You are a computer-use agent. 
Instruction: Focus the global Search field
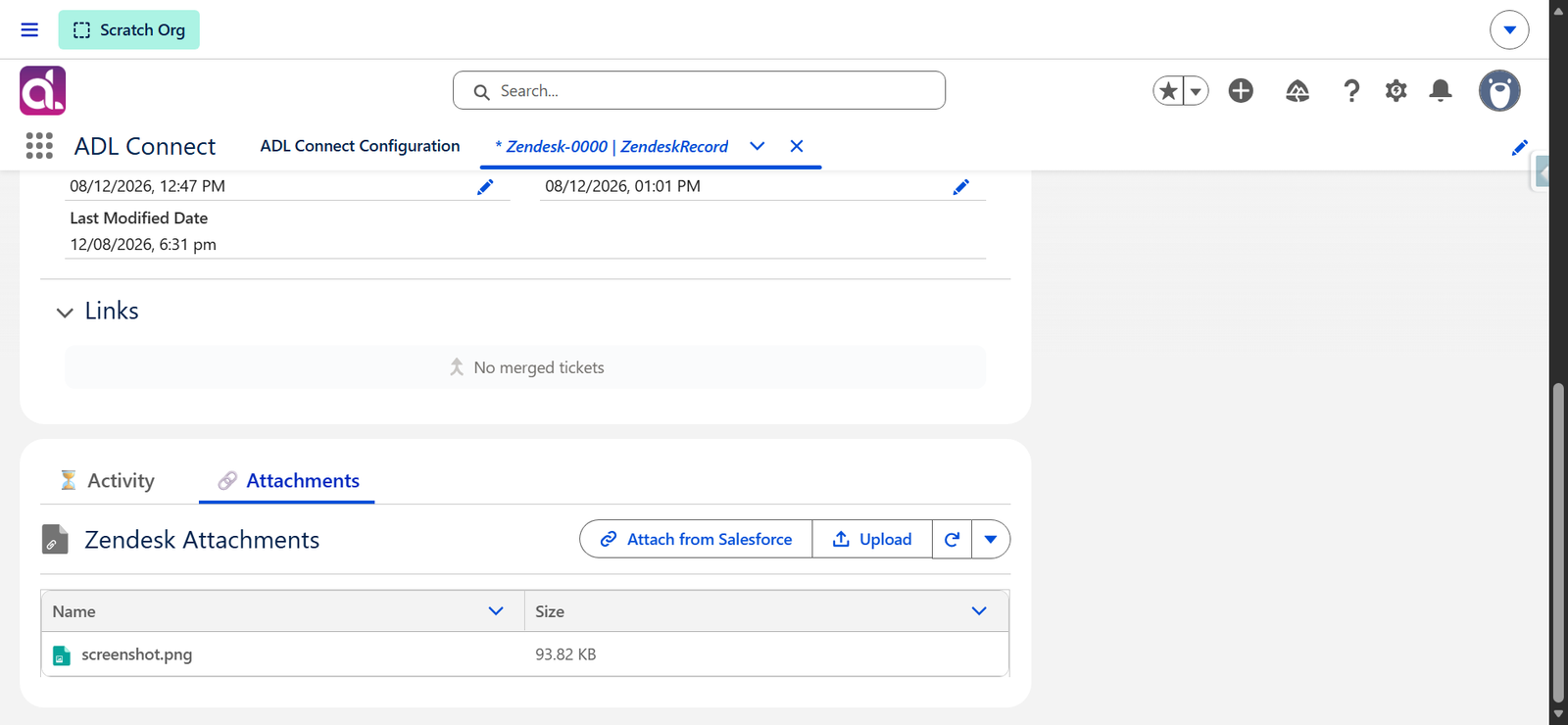click(x=699, y=90)
